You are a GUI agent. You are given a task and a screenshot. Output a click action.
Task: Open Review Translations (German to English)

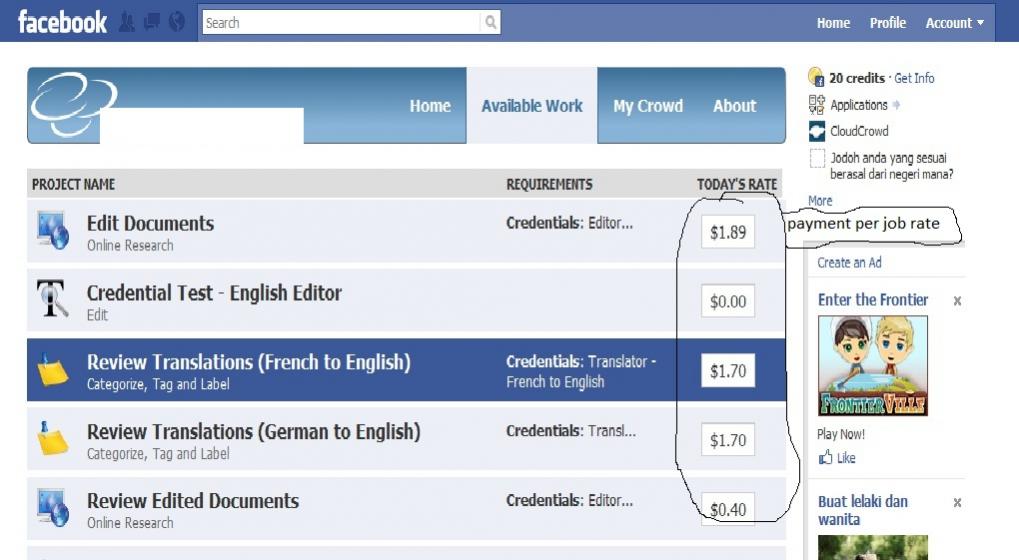(253, 431)
